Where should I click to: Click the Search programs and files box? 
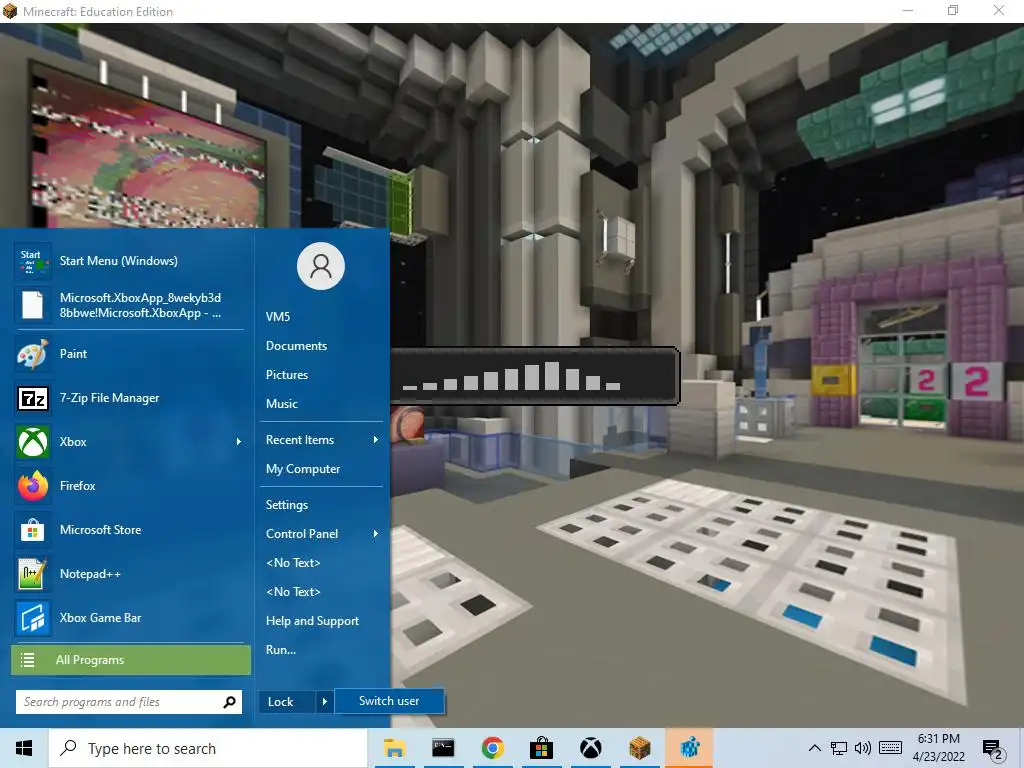pos(129,702)
